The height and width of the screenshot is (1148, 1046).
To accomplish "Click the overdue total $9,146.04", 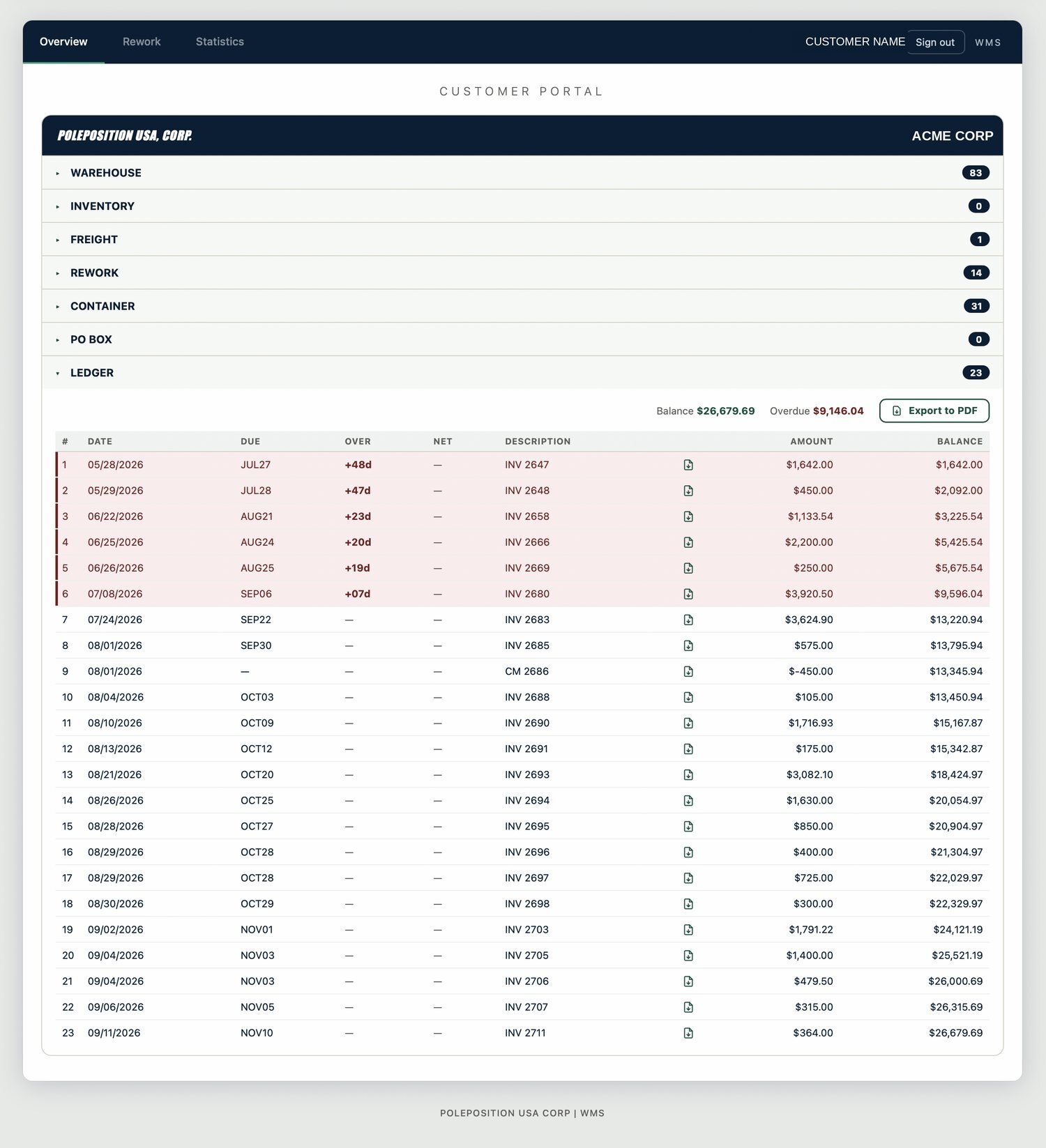I will 838,411.
